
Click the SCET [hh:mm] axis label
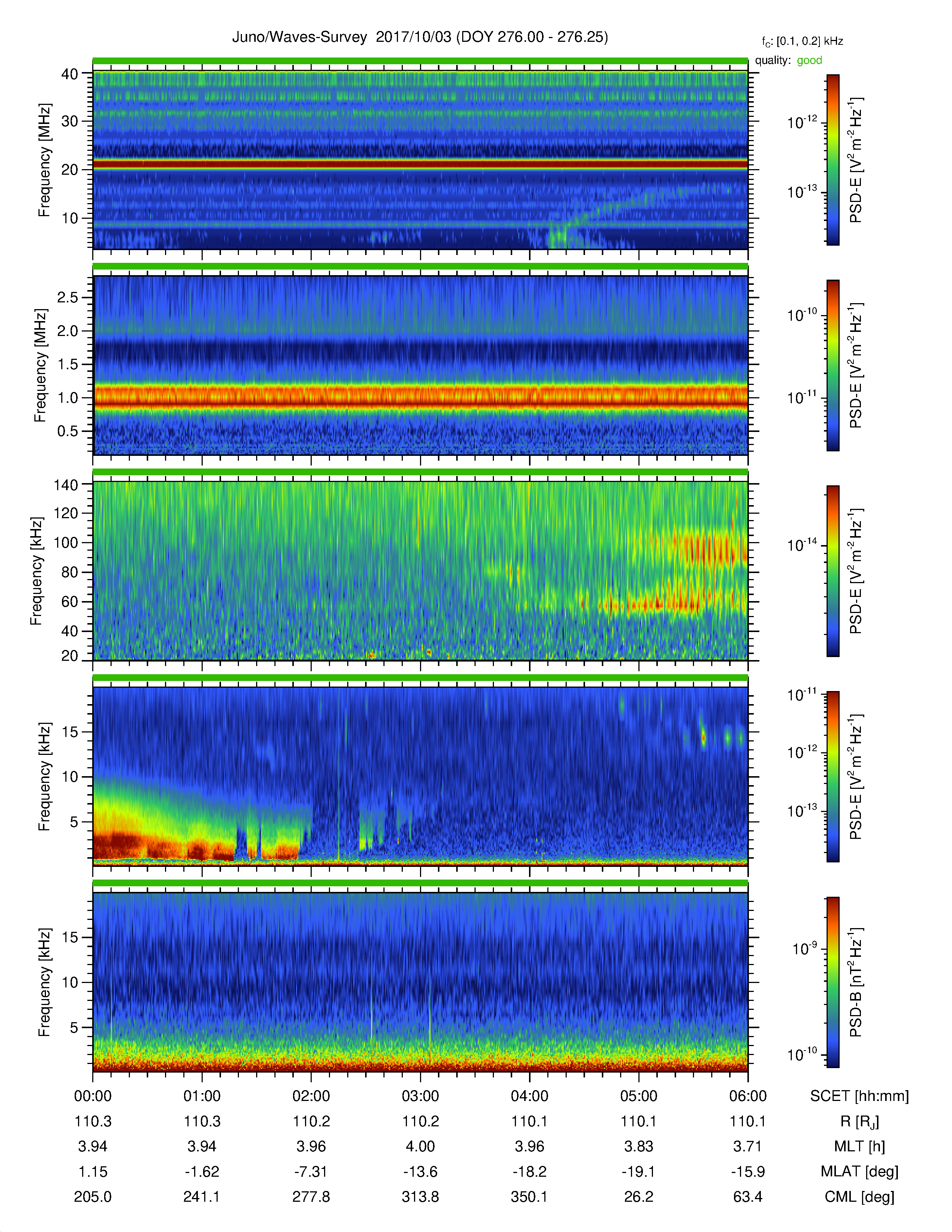[x=859, y=1096]
